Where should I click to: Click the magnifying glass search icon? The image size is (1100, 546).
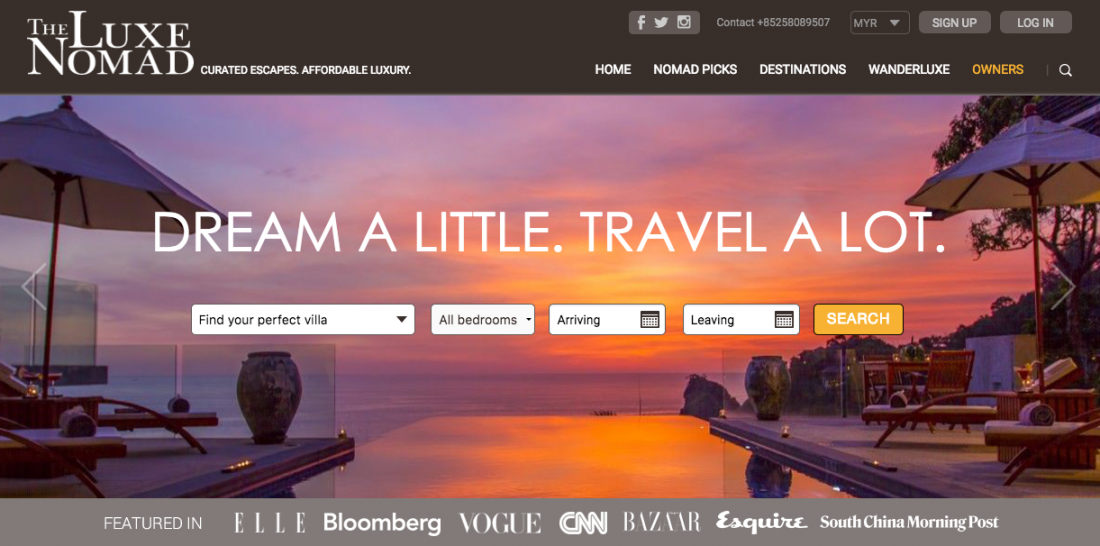(x=1066, y=70)
